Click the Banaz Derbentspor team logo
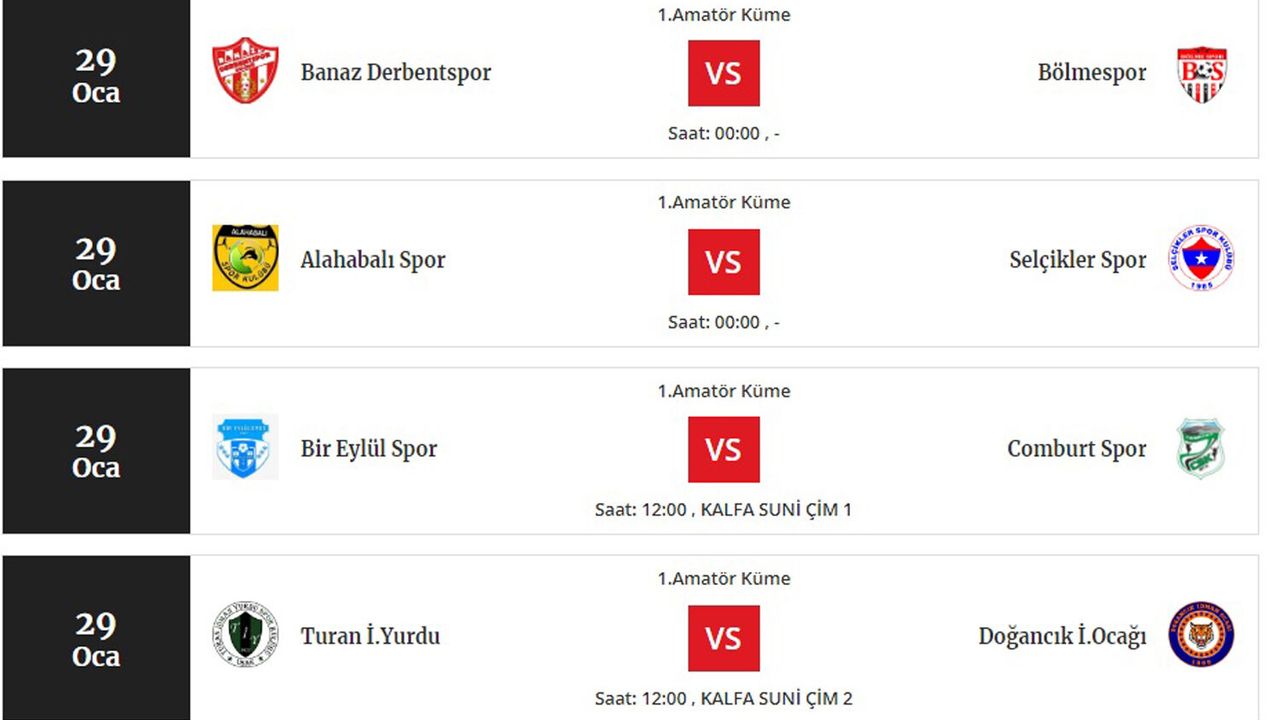 coord(245,71)
